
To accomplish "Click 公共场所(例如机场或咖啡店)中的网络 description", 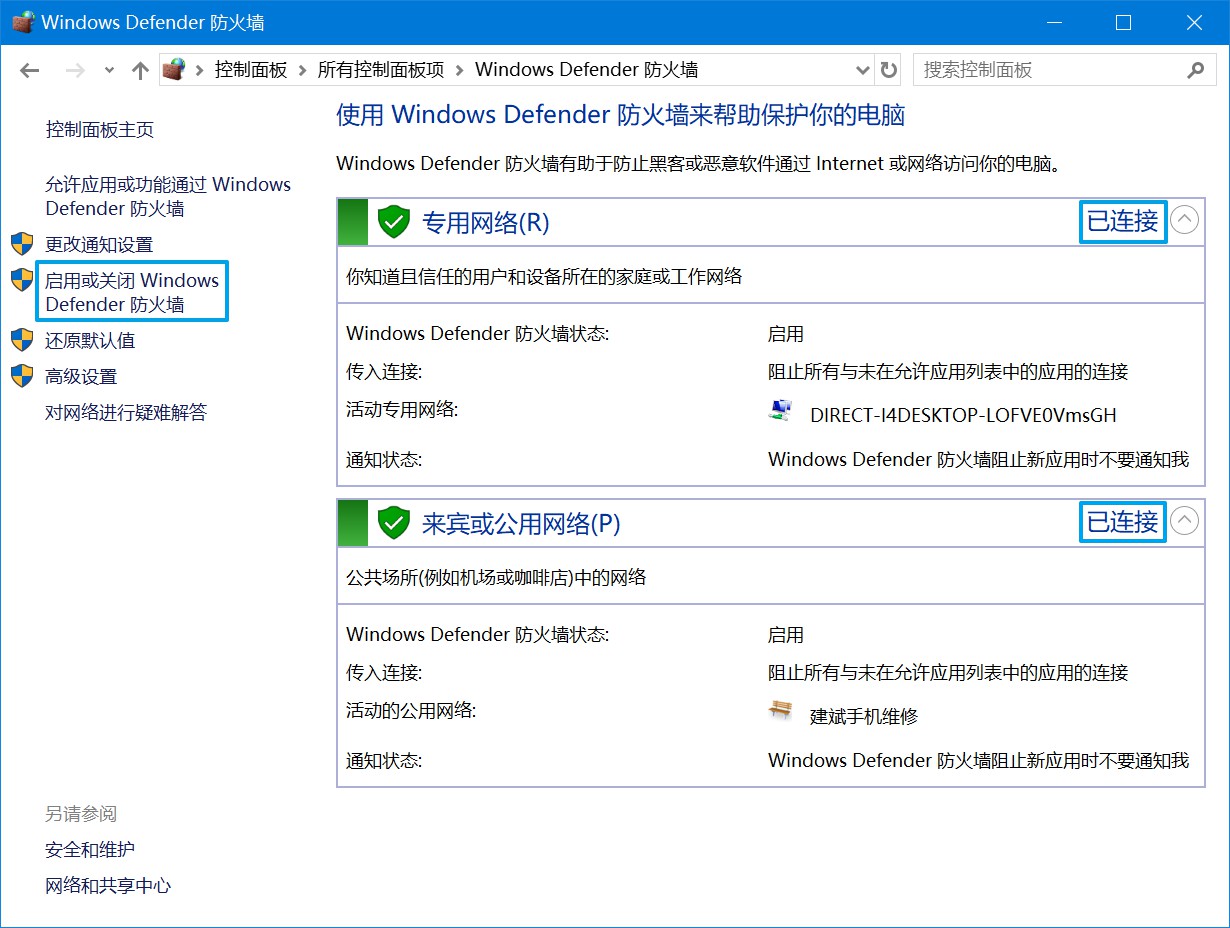I will [x=496, y=577].
